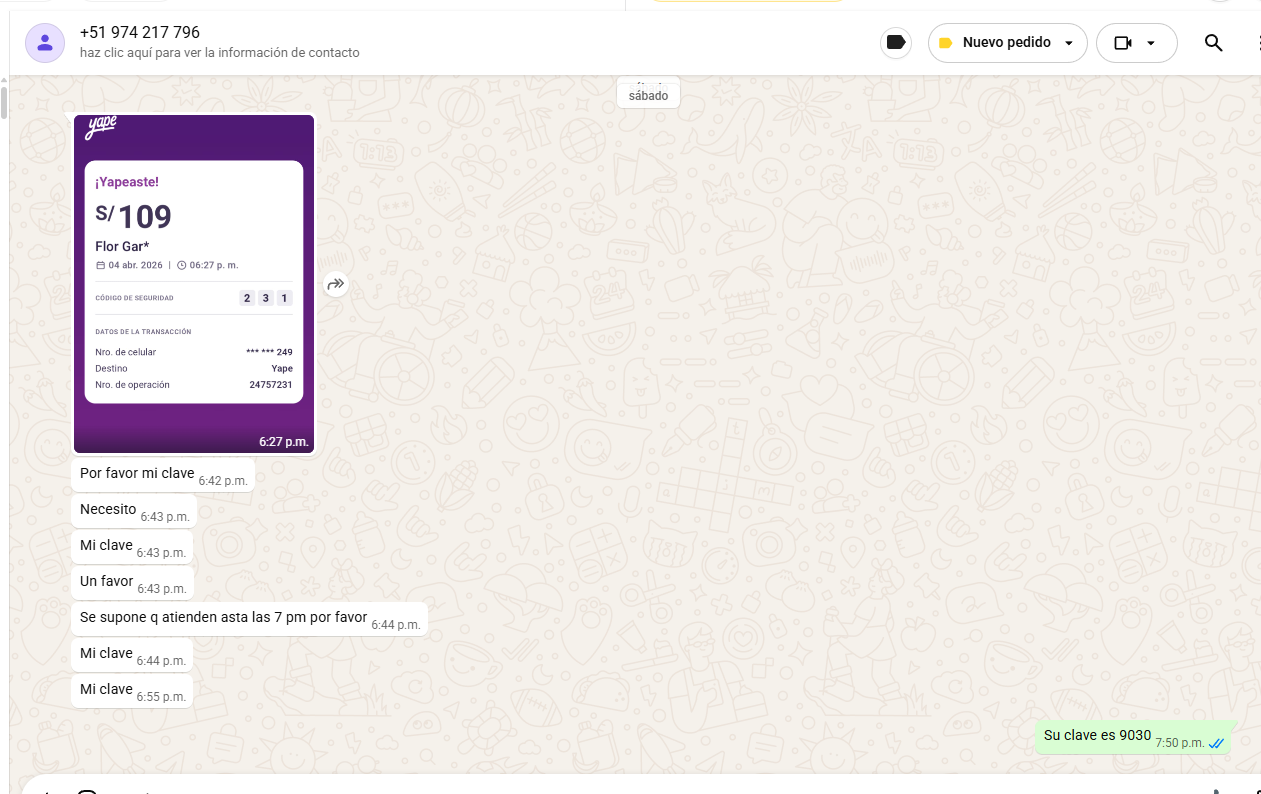Select the 'Un favor' message bubble

click(x=107, y=581)
